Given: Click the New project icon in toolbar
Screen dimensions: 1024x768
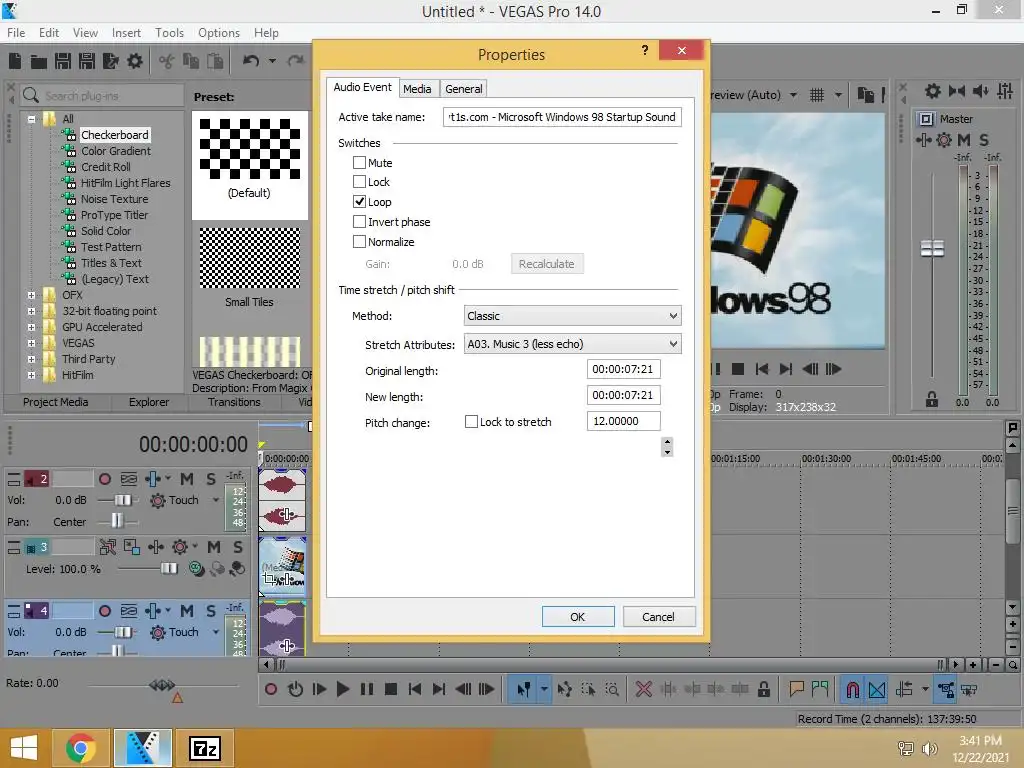Looking at the screenshot, I should coord(15,61).
